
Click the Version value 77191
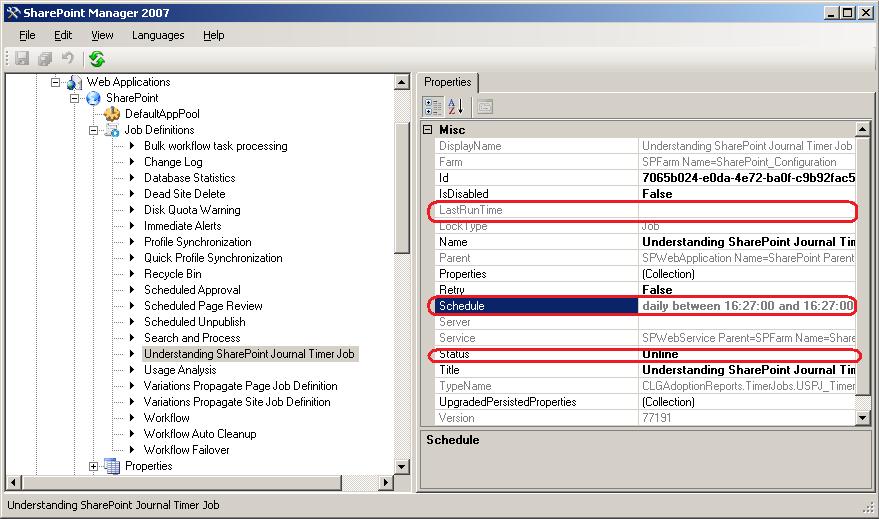[x=747, y=418]
